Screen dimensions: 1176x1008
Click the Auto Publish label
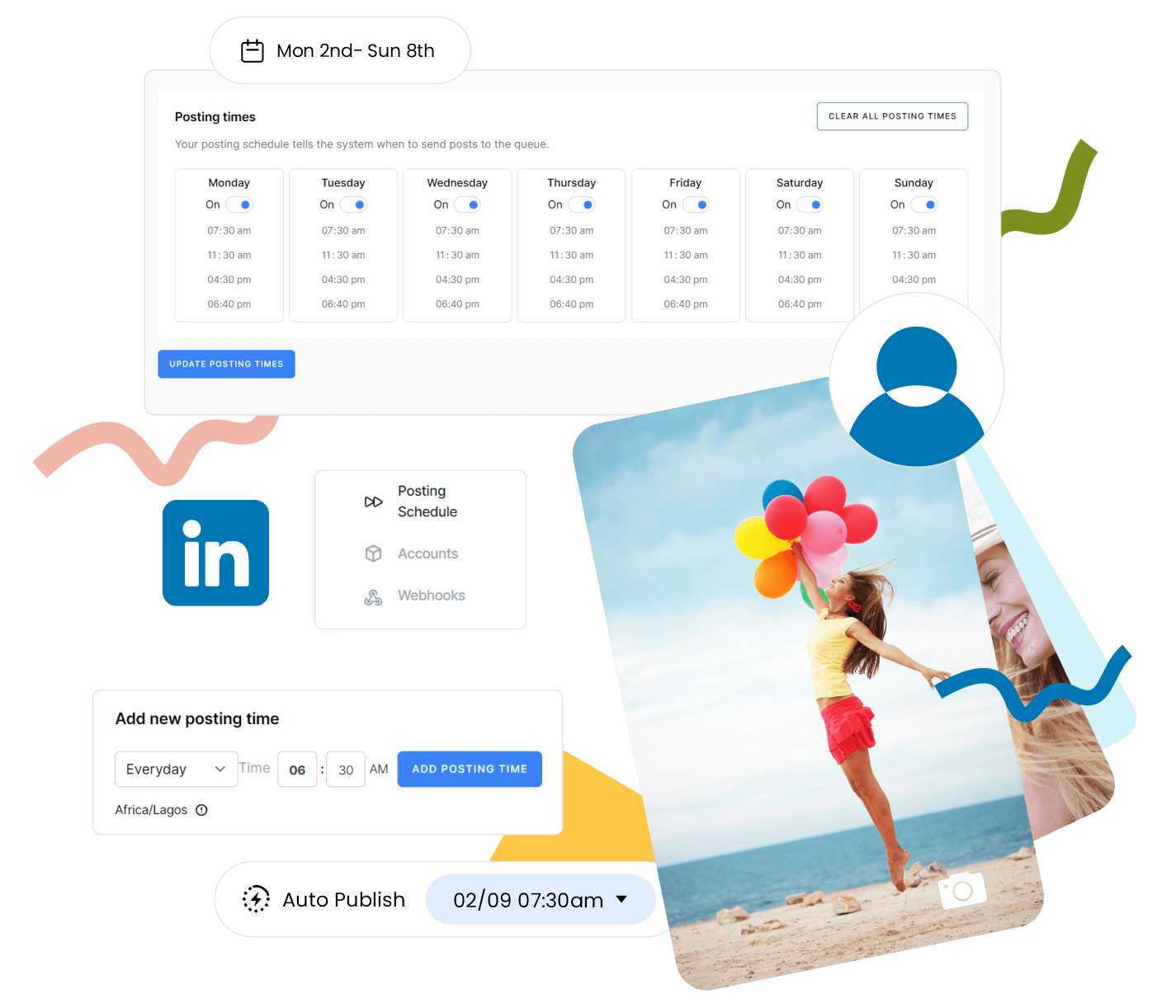pyautogui.click(x=343, y=899)
